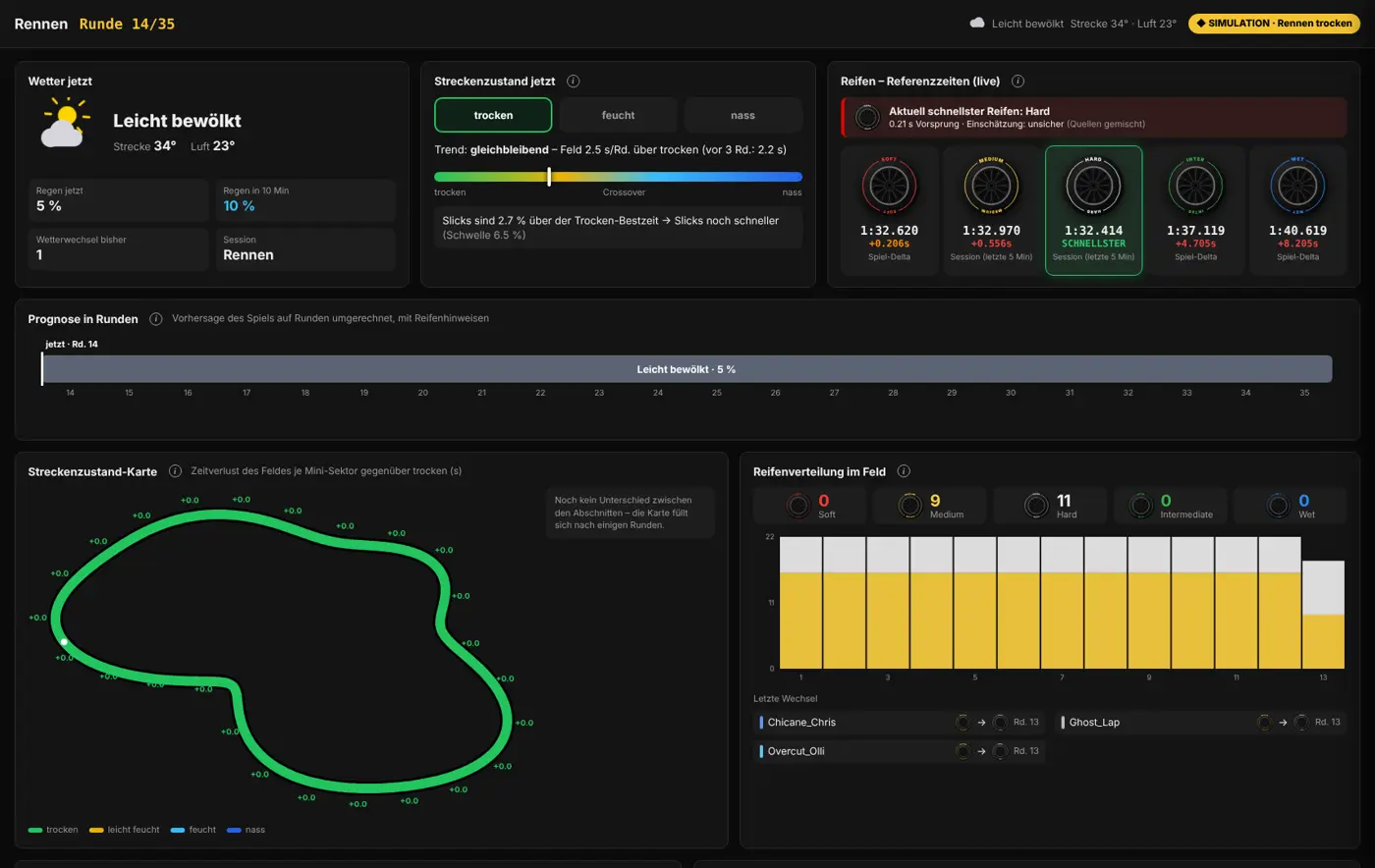
Task: Click the Leicht bewölkt · 5 % forecast bar
Action: coord(687,369)
